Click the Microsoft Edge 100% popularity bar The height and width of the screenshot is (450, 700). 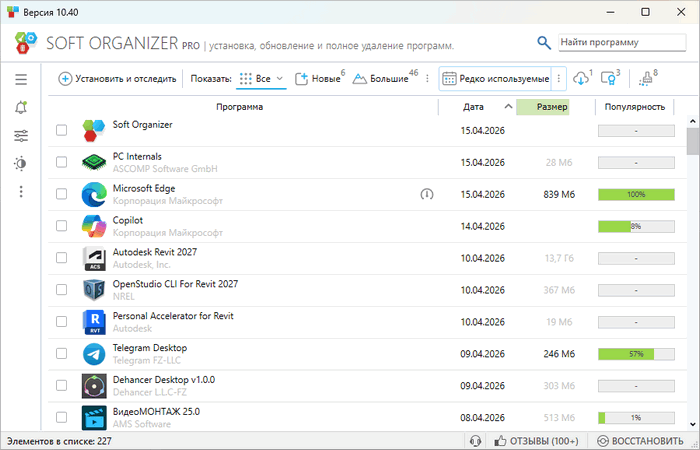636,194
